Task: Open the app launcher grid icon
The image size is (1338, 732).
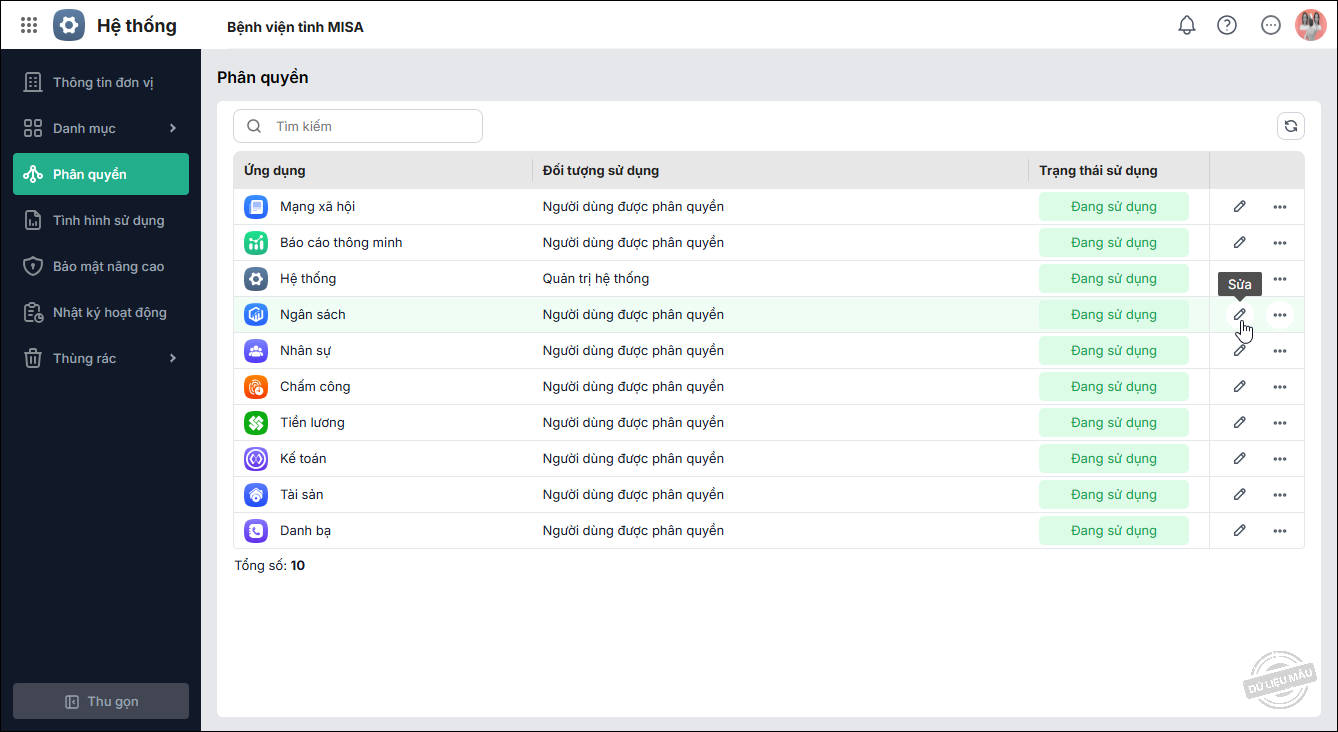Action: [29, 25]
